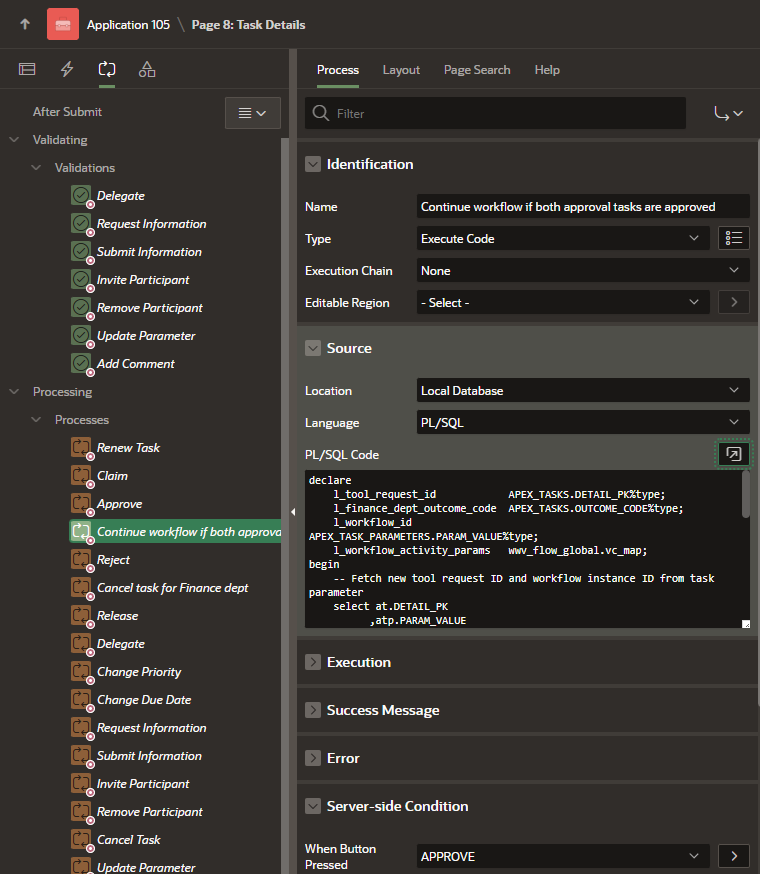Switch to the Layout tab

click(x=401, y=70)
